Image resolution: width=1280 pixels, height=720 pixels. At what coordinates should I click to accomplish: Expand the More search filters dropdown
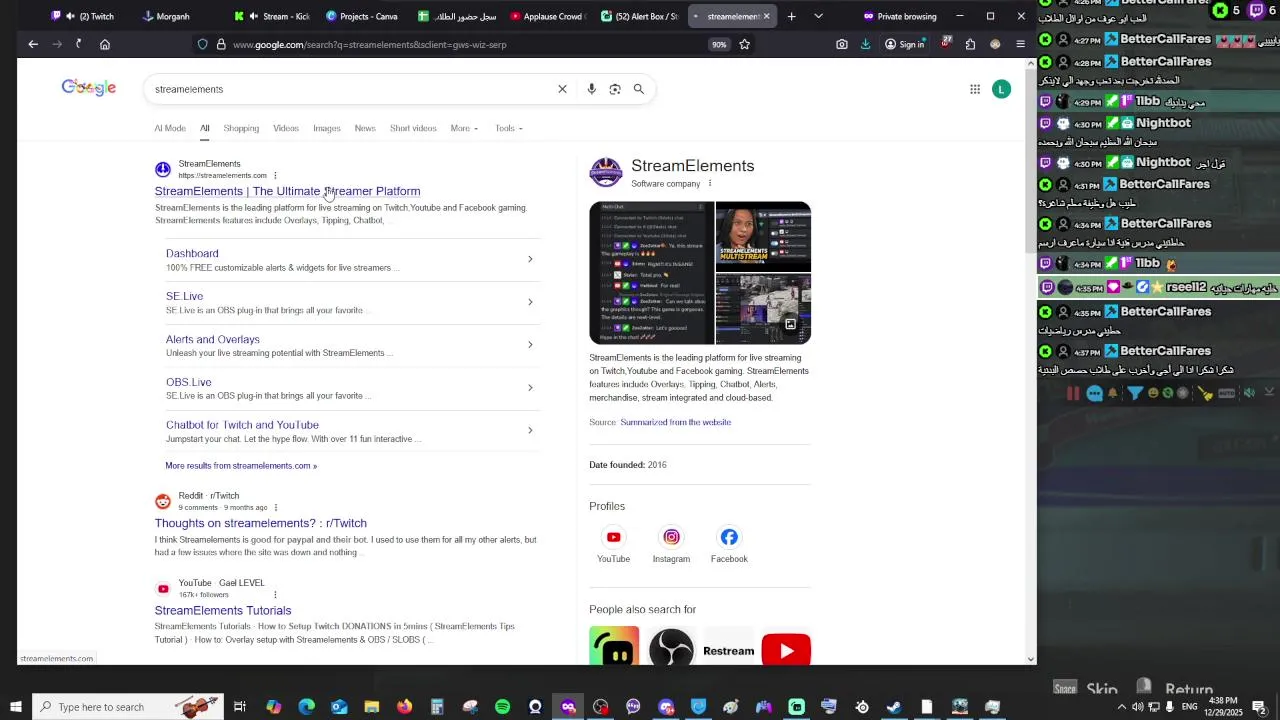[x=464, y=128]
